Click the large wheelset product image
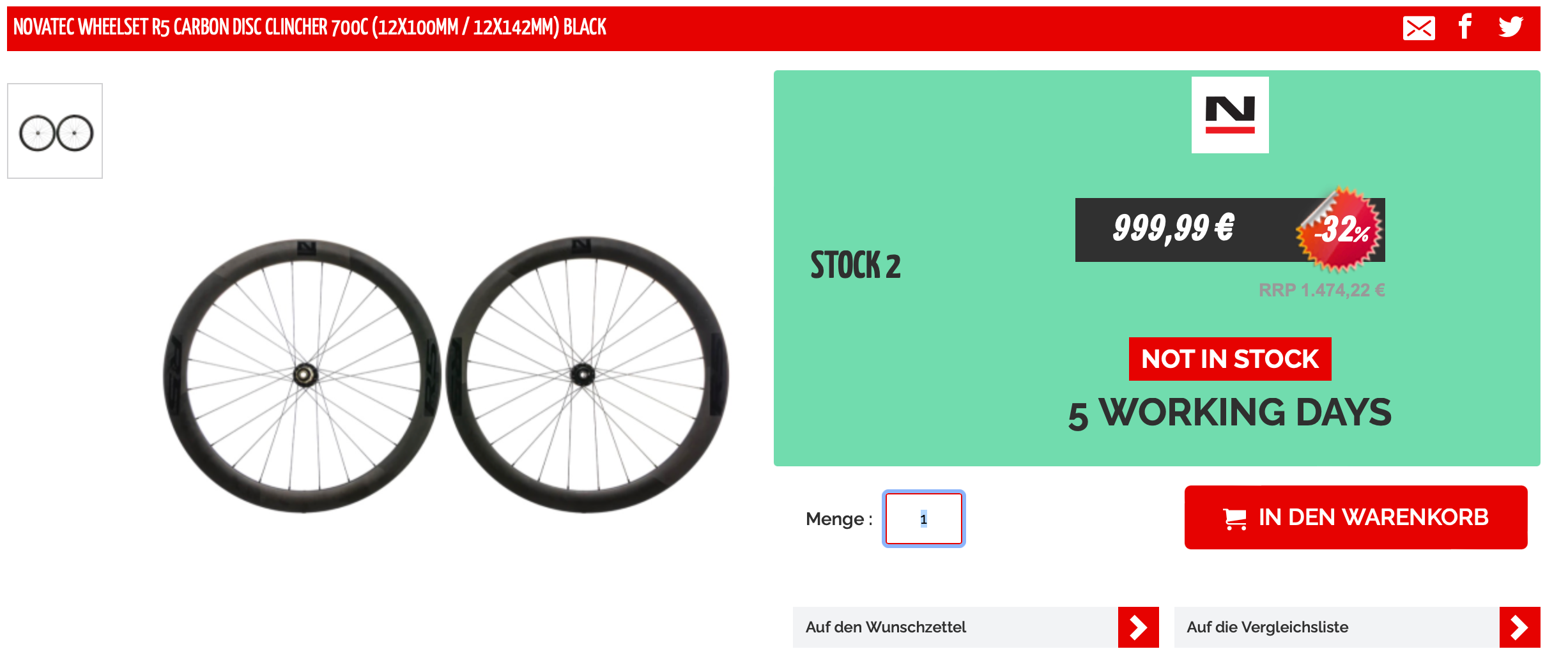 pos(445,375)
